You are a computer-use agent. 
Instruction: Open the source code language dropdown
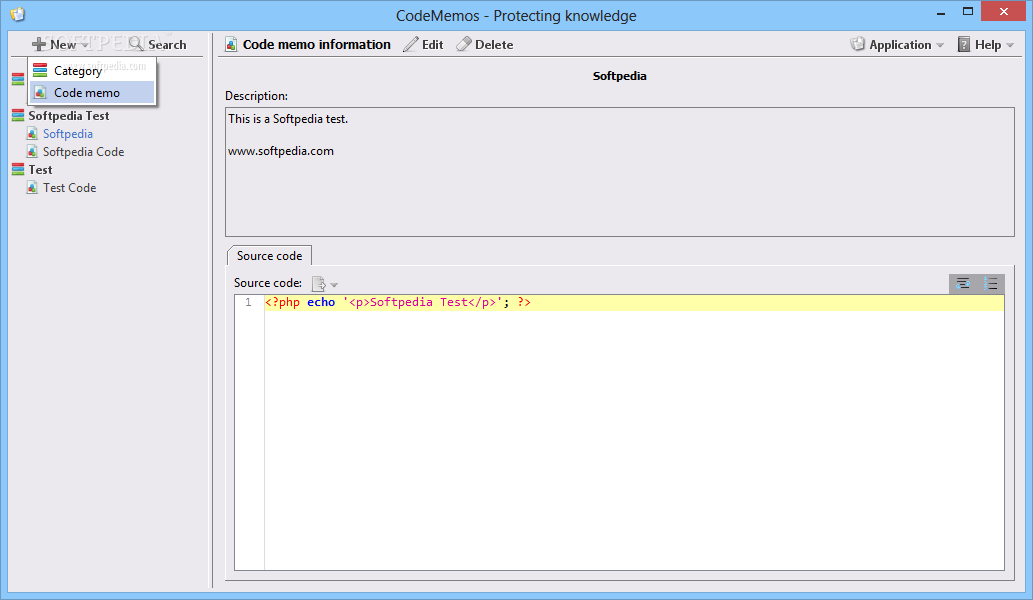click(x=325, y=284)
